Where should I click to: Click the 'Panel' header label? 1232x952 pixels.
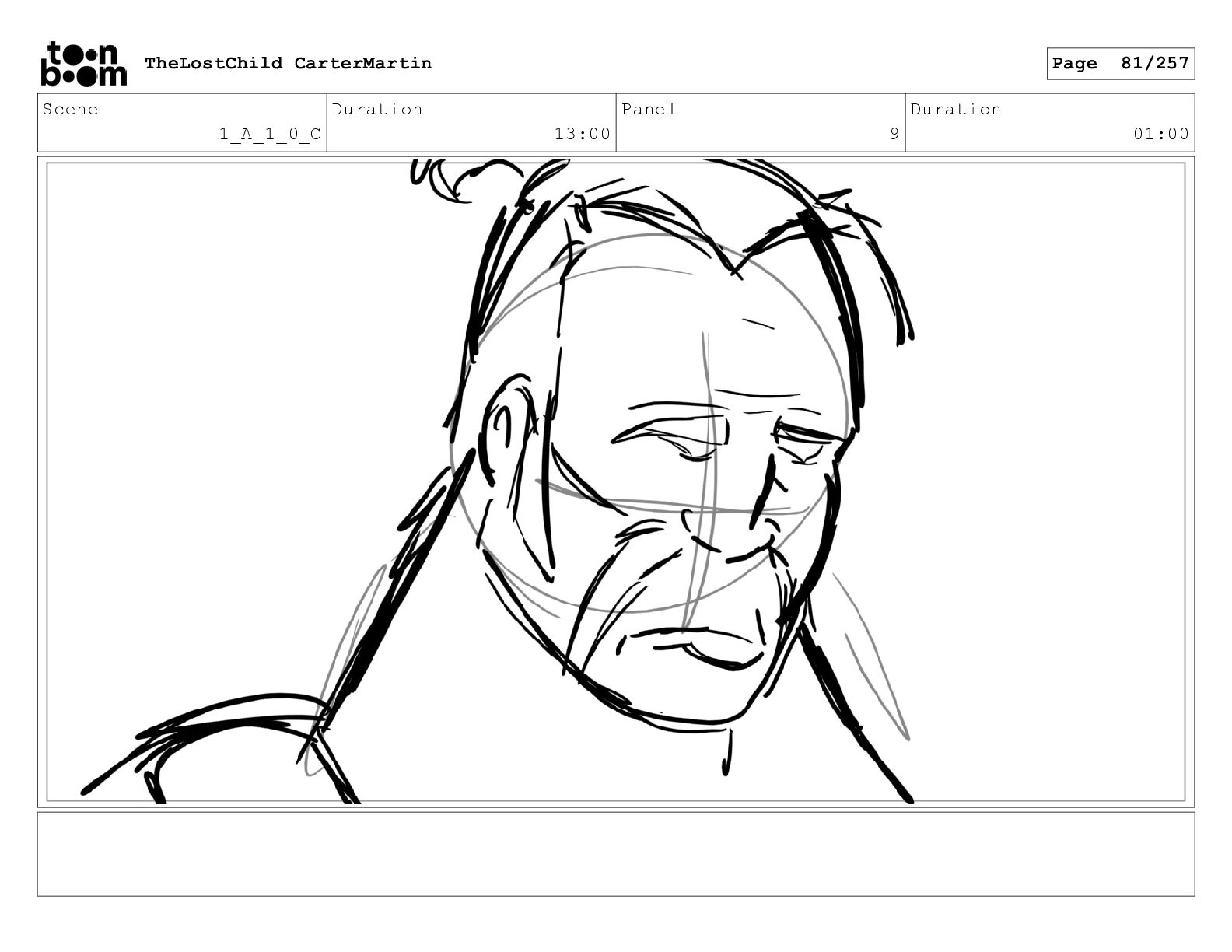(x=649, y=109)
